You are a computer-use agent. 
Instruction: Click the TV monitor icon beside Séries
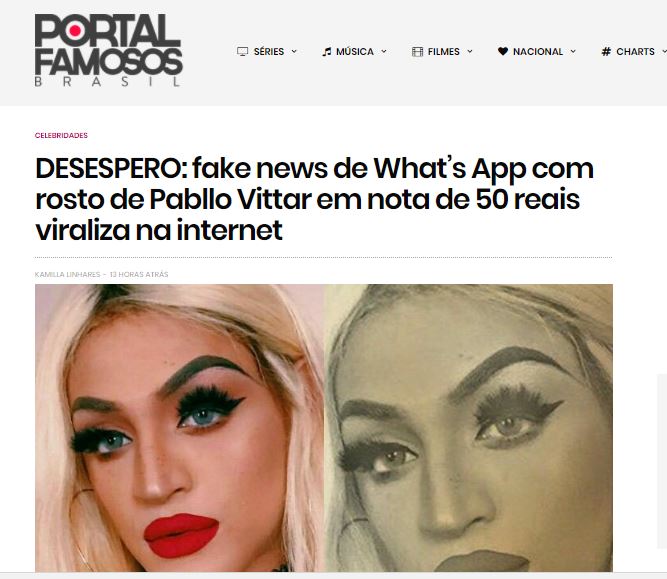(x=242, y=51)
